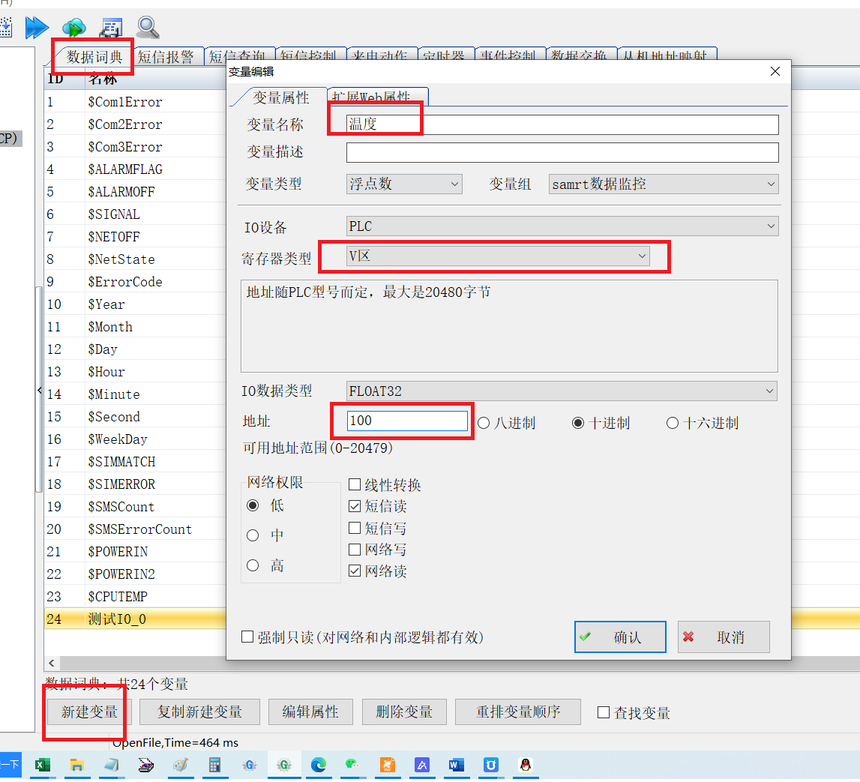This screenshot has height=782, width=860.
Task: Click the grid with down-arrow toolbar icon
Action: 5,27
